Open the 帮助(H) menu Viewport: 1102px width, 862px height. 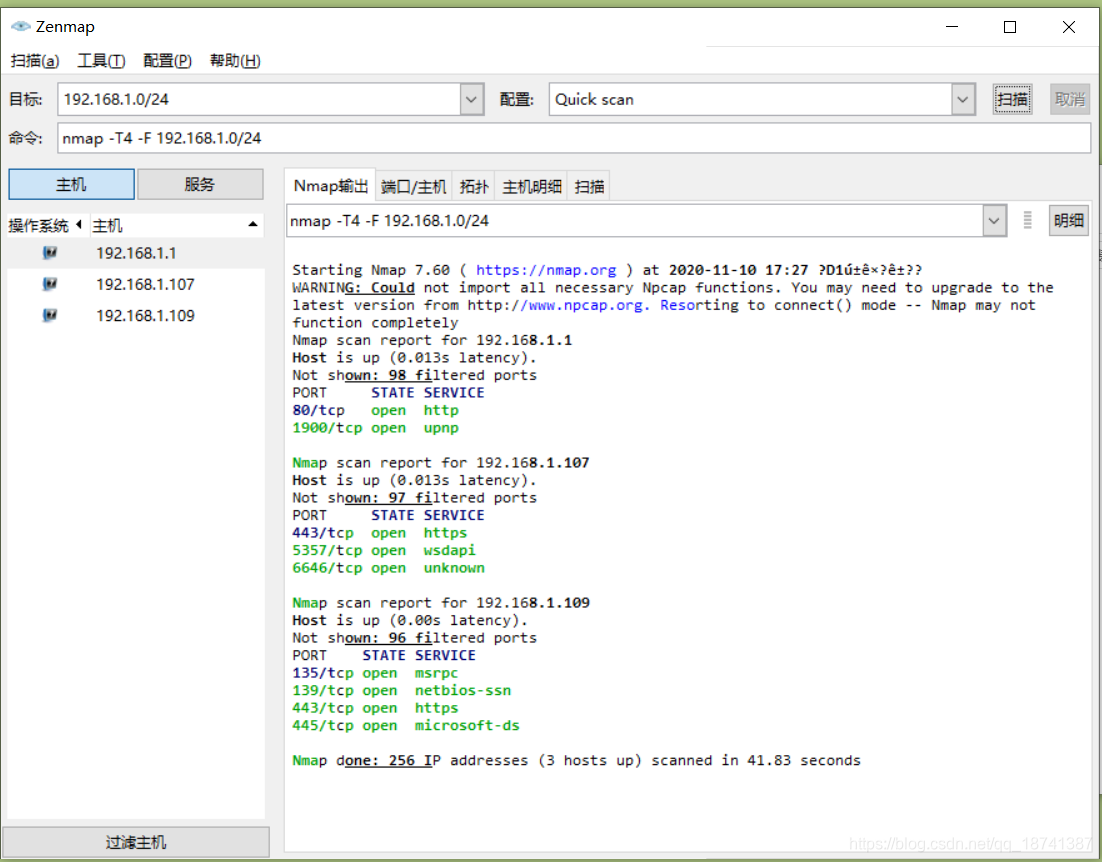point(235,60)
